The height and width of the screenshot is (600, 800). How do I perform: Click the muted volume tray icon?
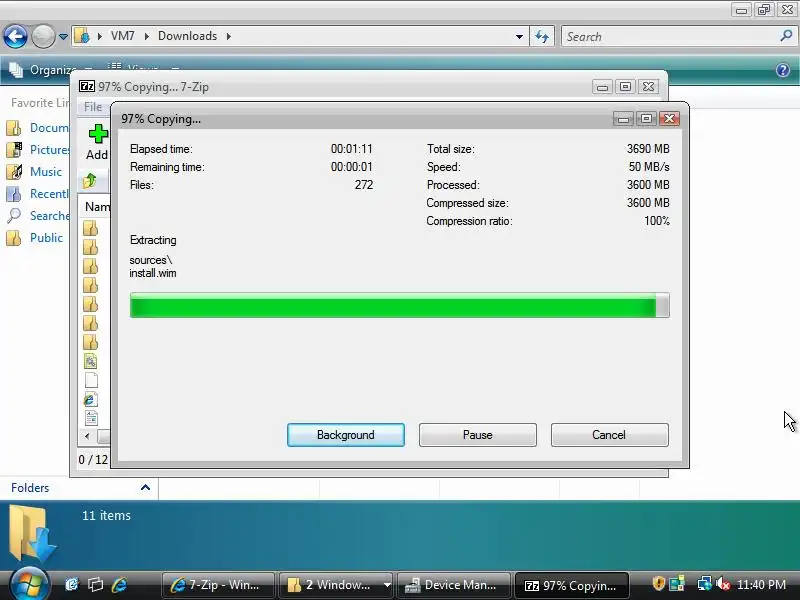coord(723,583)
